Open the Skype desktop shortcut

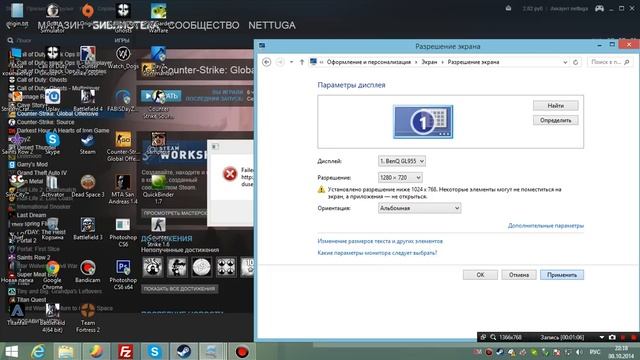(x=53, y=143)
